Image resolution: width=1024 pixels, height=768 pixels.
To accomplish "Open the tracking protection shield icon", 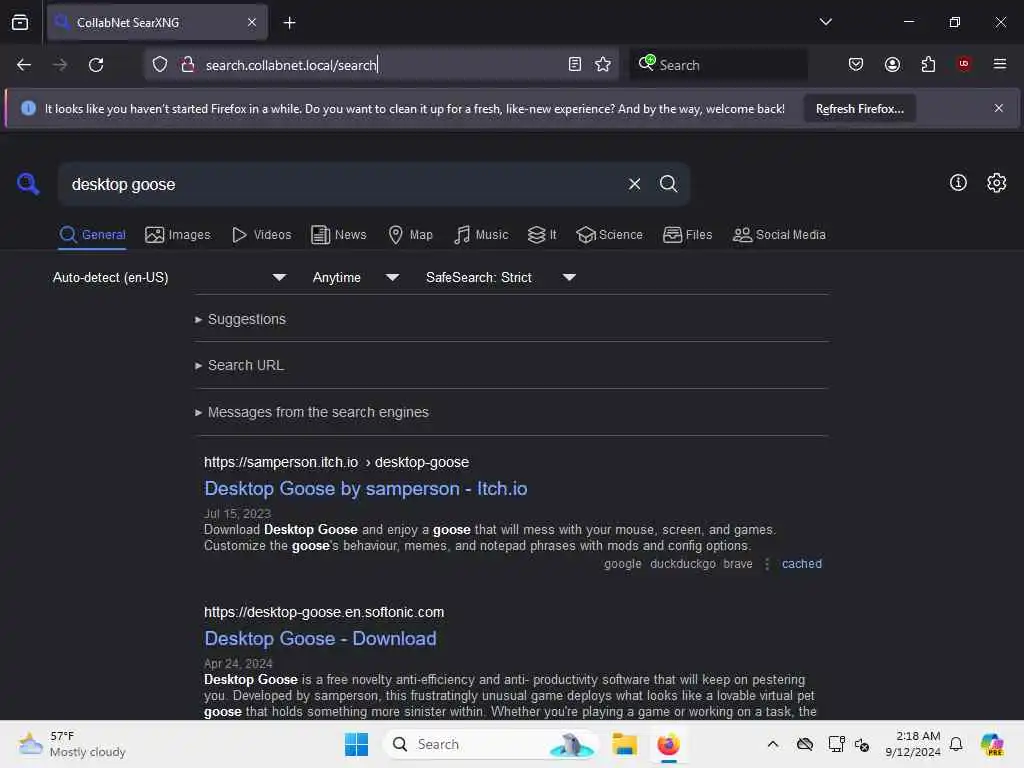I will pos(160,64).
